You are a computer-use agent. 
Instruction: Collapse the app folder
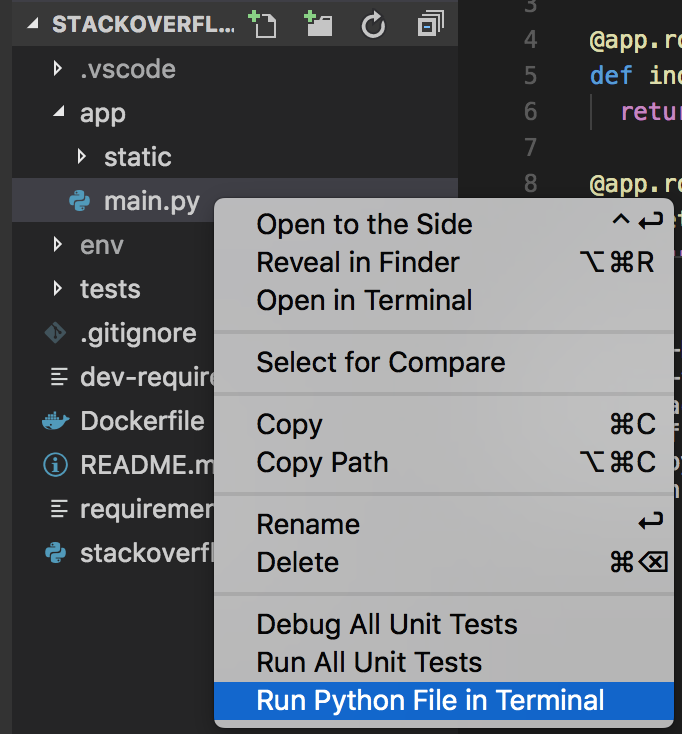click(x=57, y=113)
